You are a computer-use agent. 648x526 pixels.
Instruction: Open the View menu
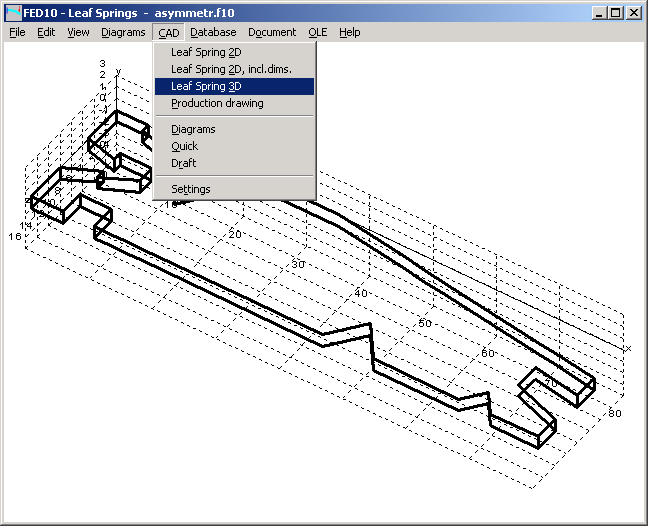[78, 32]
